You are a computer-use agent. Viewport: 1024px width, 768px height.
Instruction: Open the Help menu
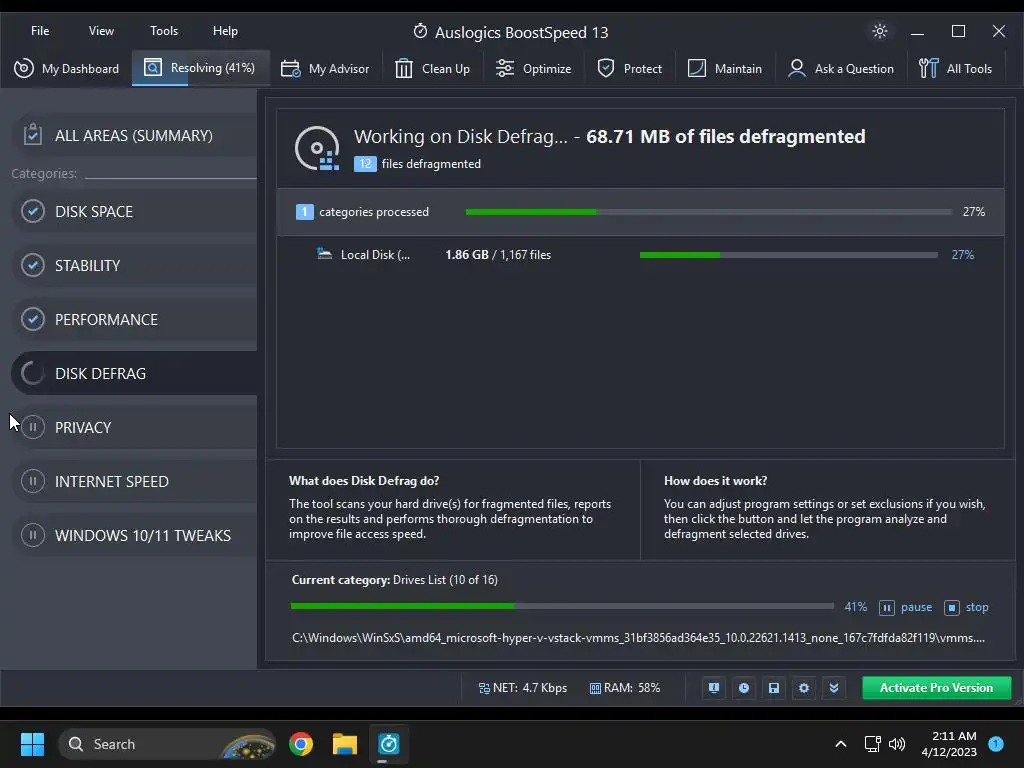tap(225, 31)
